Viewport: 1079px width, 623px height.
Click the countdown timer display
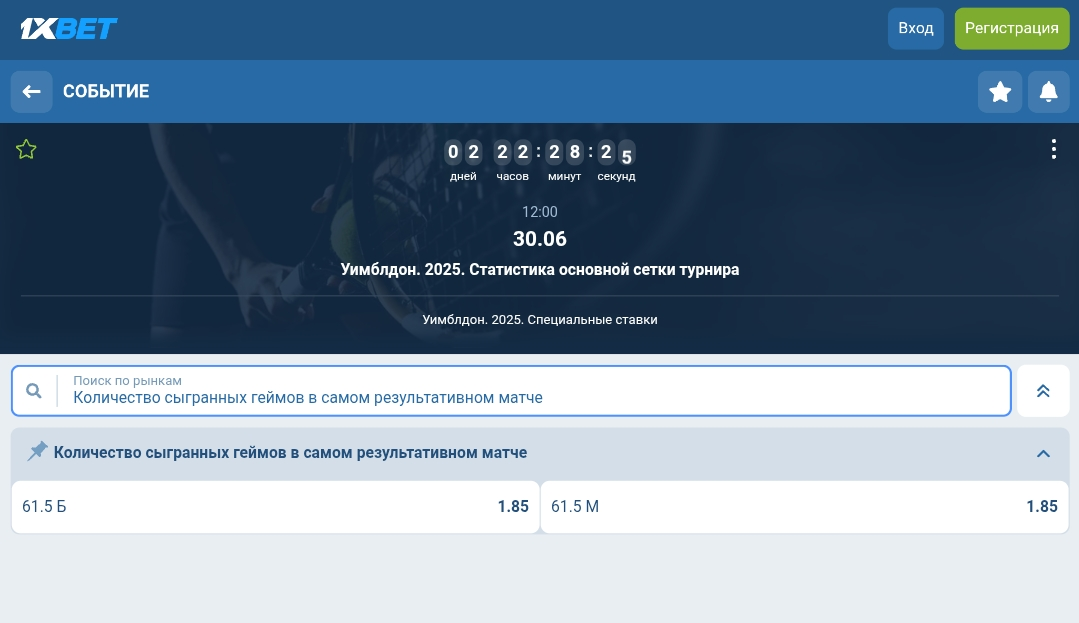coord(540,160)
